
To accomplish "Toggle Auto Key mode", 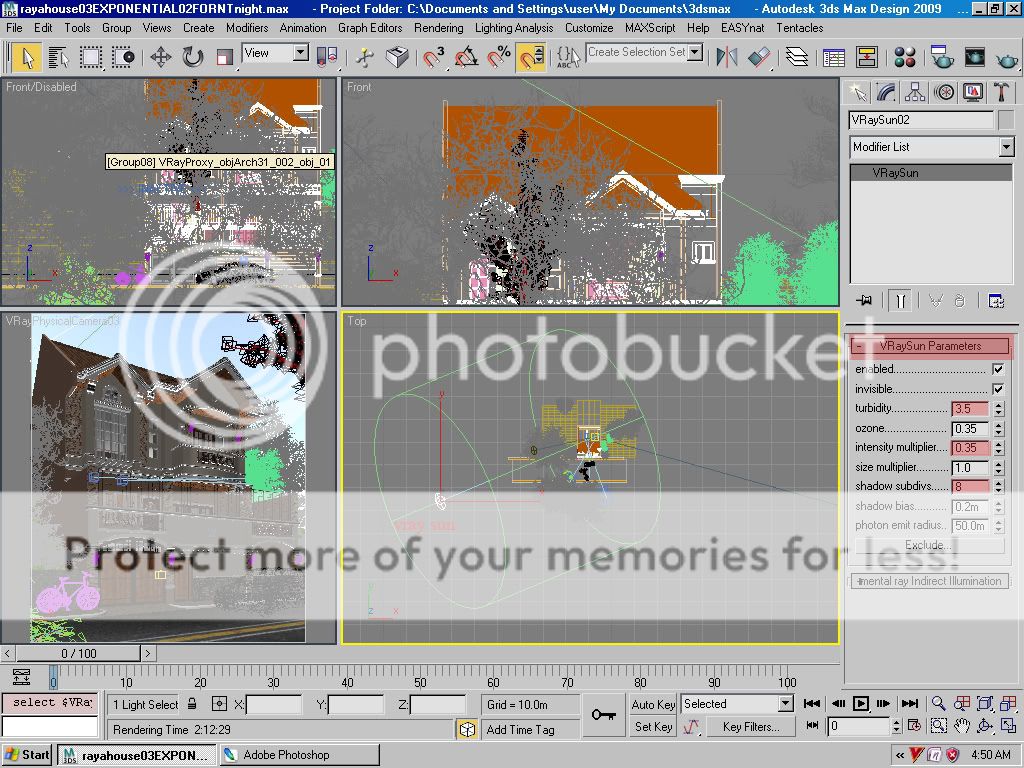I will [x=653, y=704].
